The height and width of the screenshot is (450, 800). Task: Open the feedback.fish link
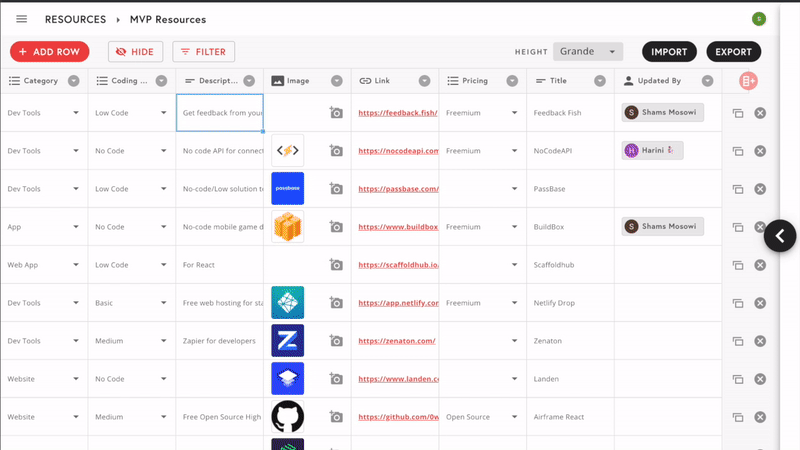click(398, 113)
